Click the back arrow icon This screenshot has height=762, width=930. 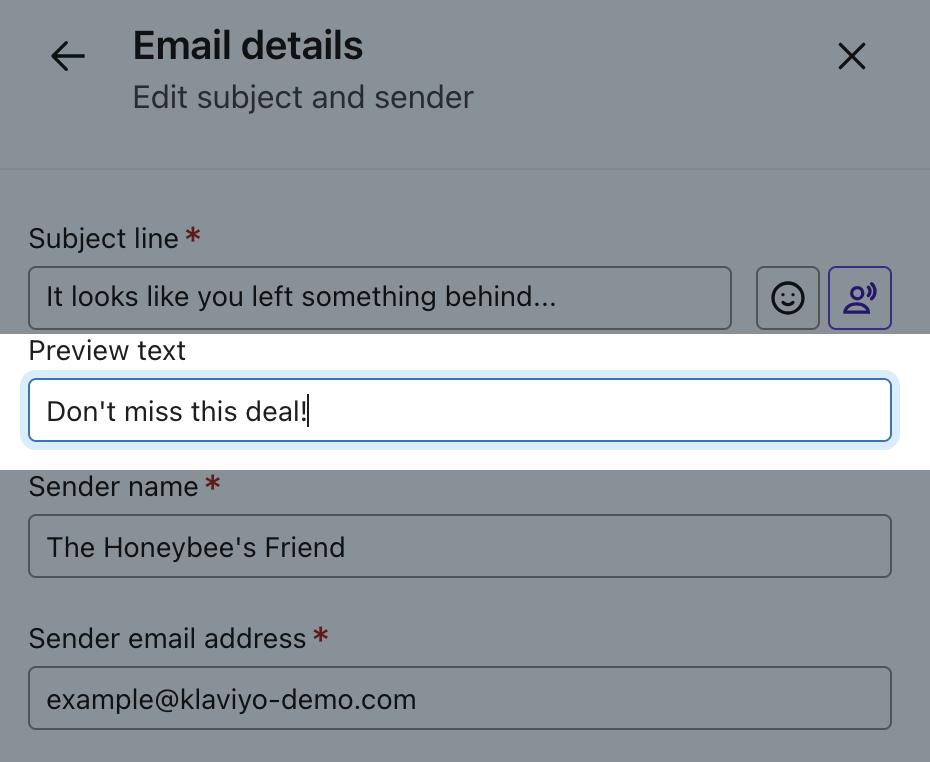click(68, 57)
